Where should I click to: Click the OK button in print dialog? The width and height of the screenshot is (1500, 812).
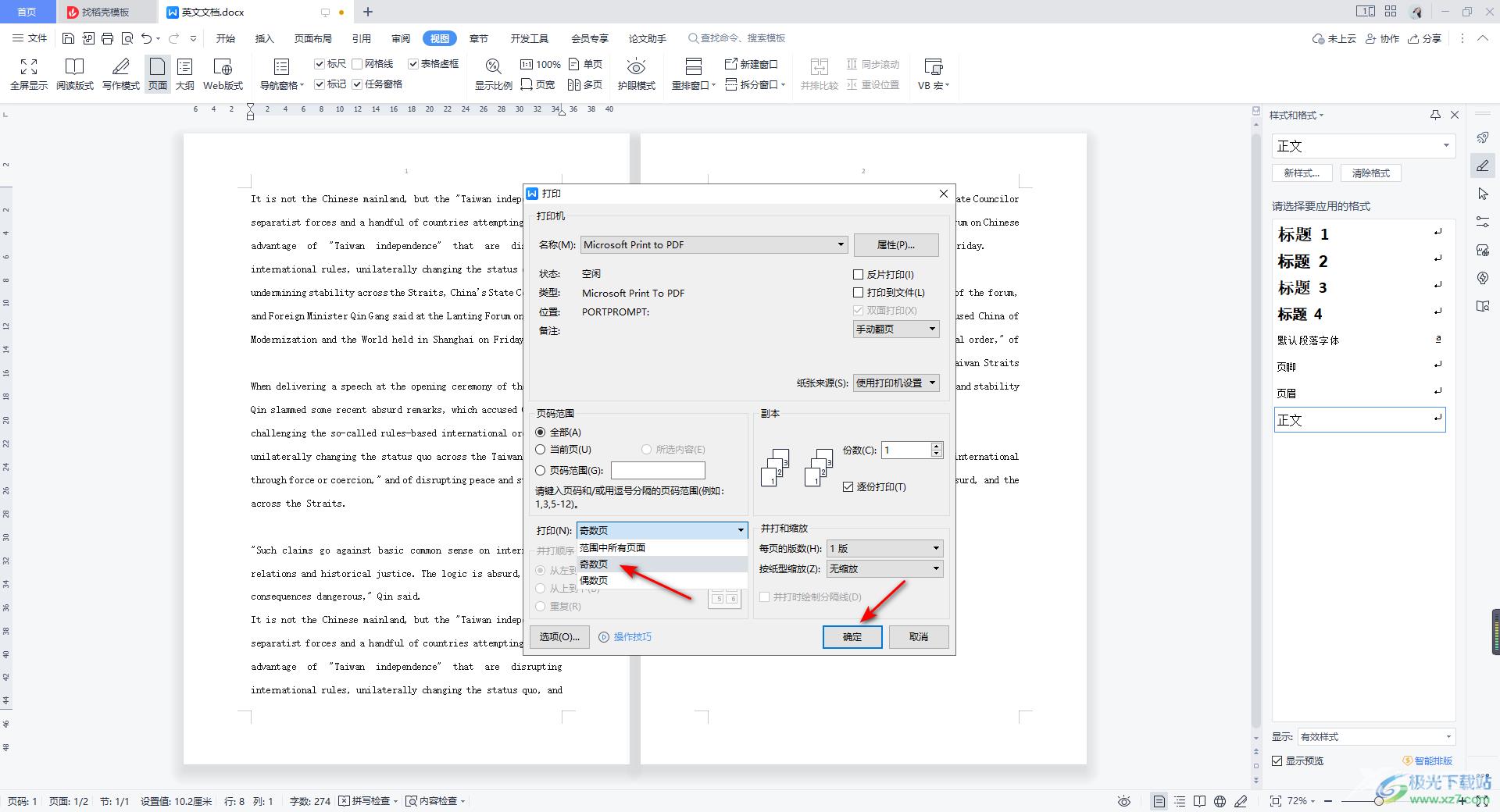852,637
